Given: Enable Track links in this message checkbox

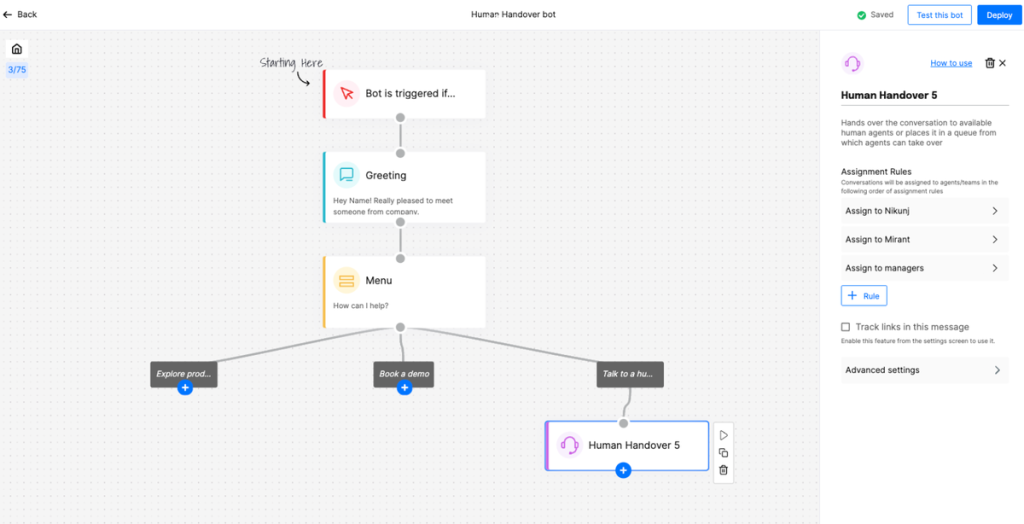Looking at the screenshot, I should point(846,327).
